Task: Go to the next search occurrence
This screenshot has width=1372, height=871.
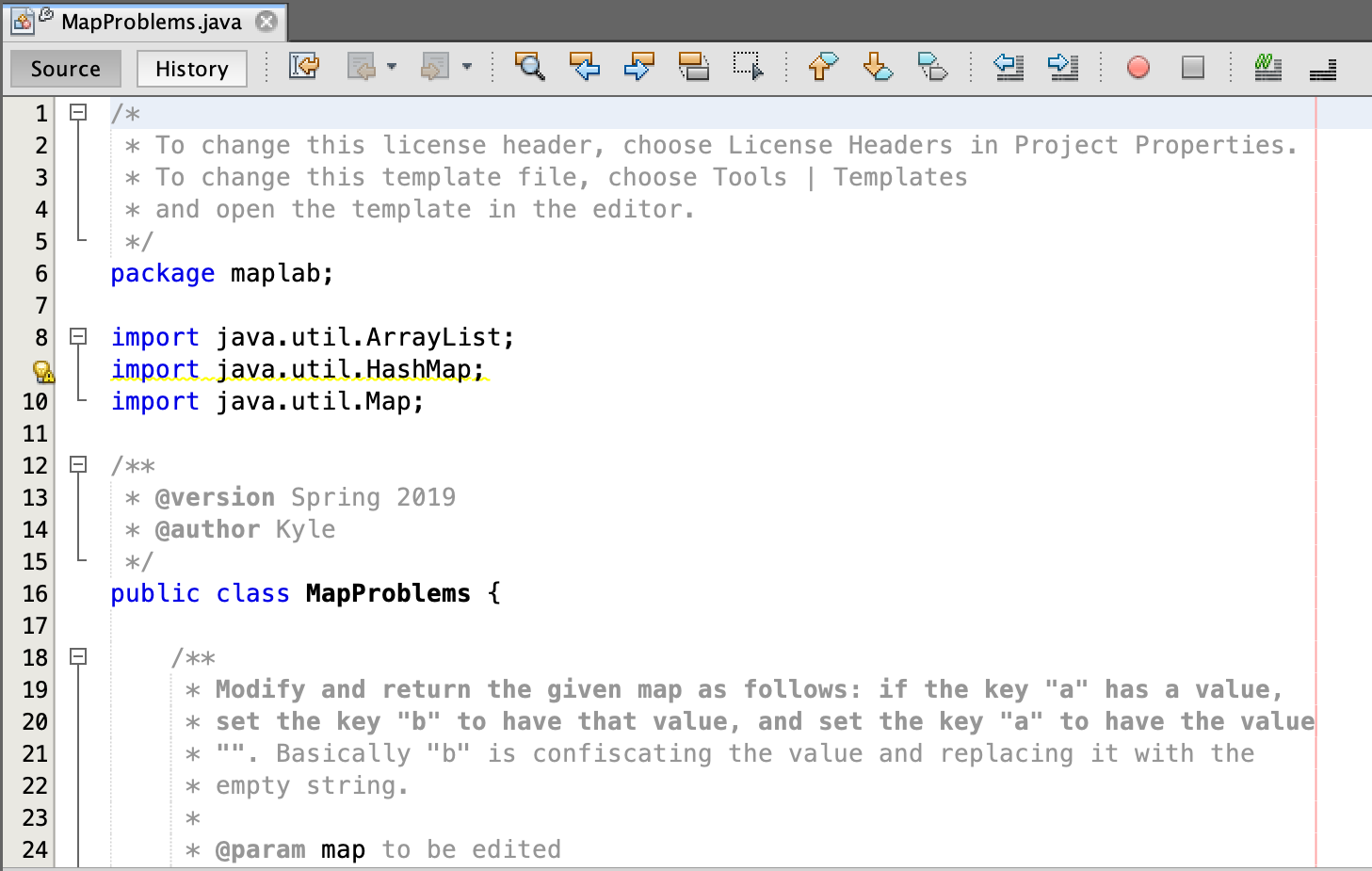Action: point(639,67)
